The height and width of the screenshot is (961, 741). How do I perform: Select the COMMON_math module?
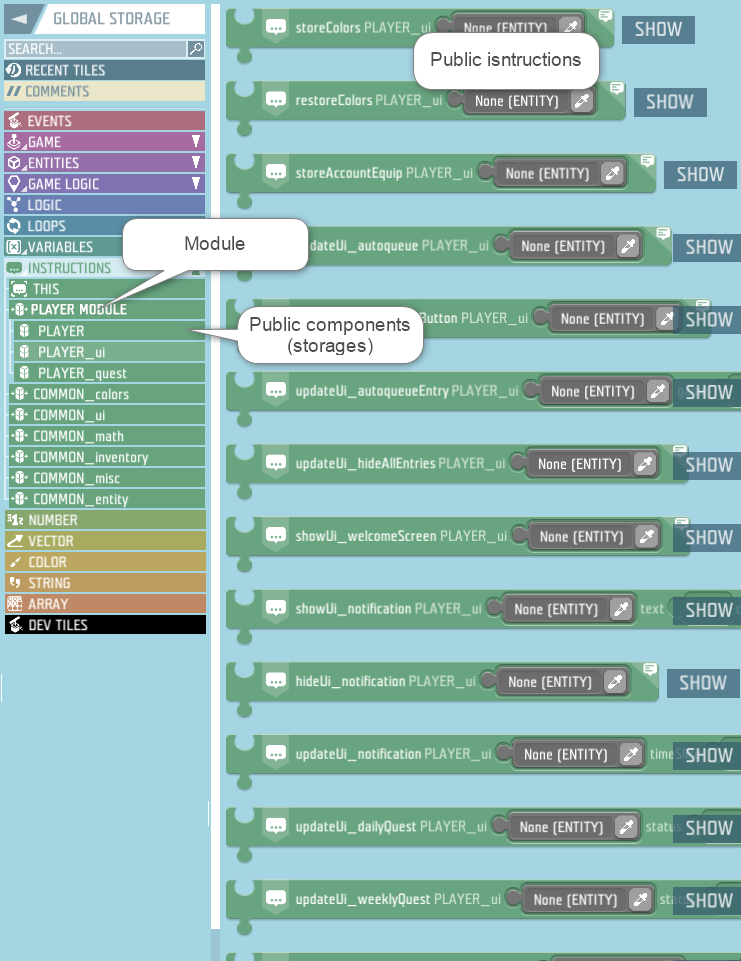(x=107, y=436)
